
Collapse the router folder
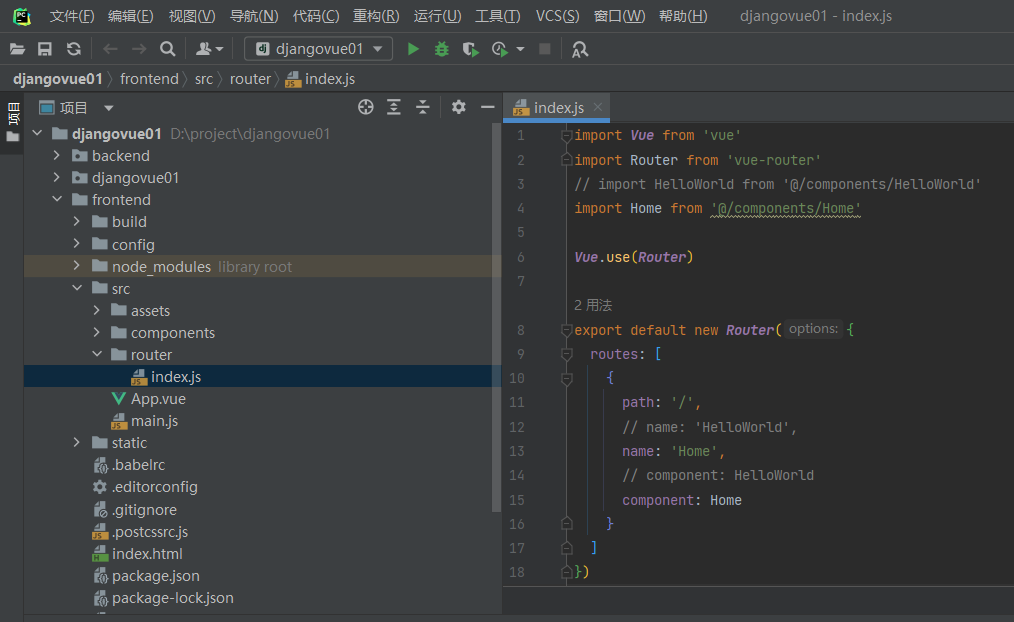click(97, 355)
